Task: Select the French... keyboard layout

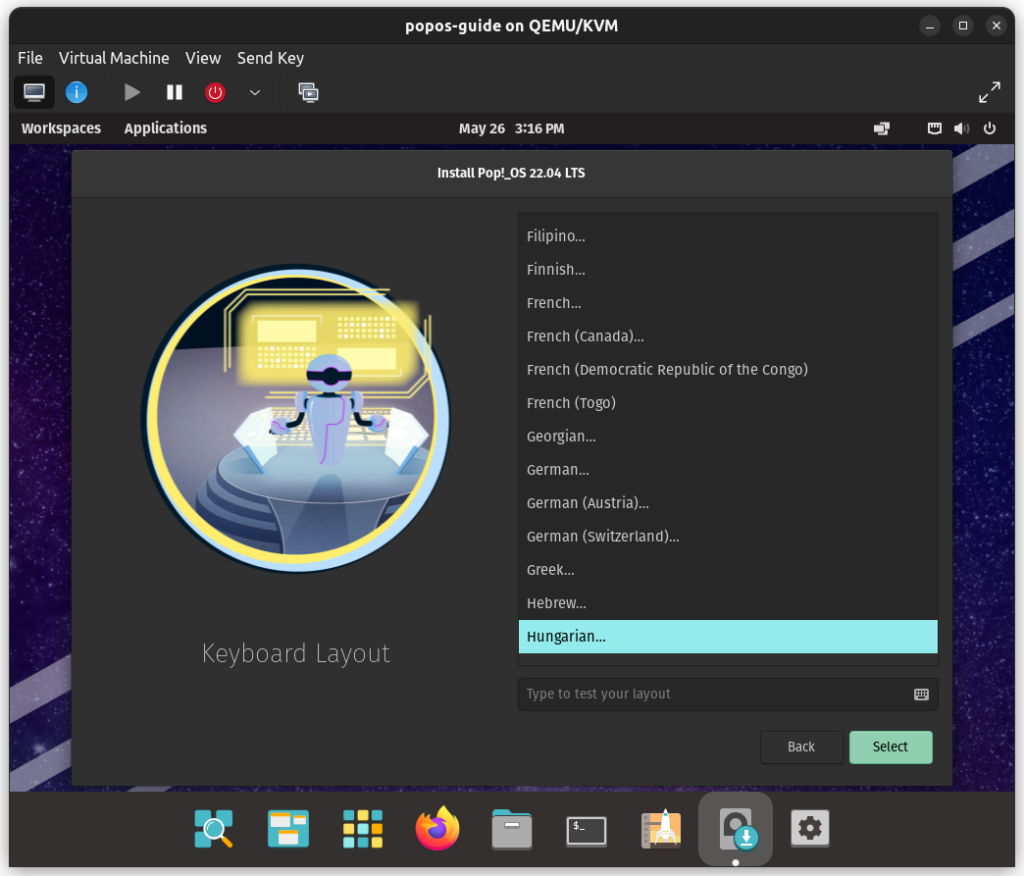Action: coord(728,302)
